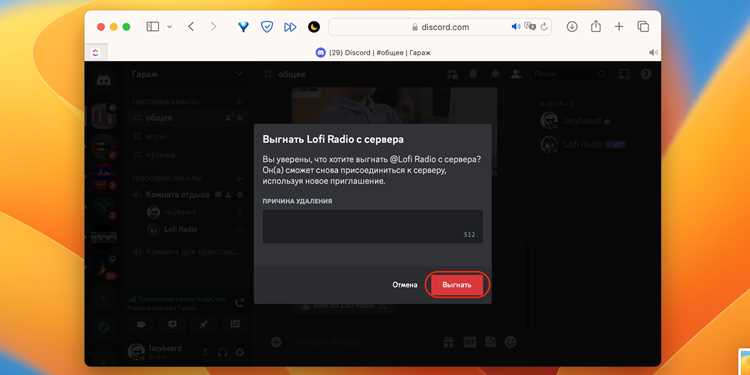Image resolution: width=750 pixels, height=375 pixels.
Task: Open the blue diamond extension in Safari
Action: tap(243, 27)
